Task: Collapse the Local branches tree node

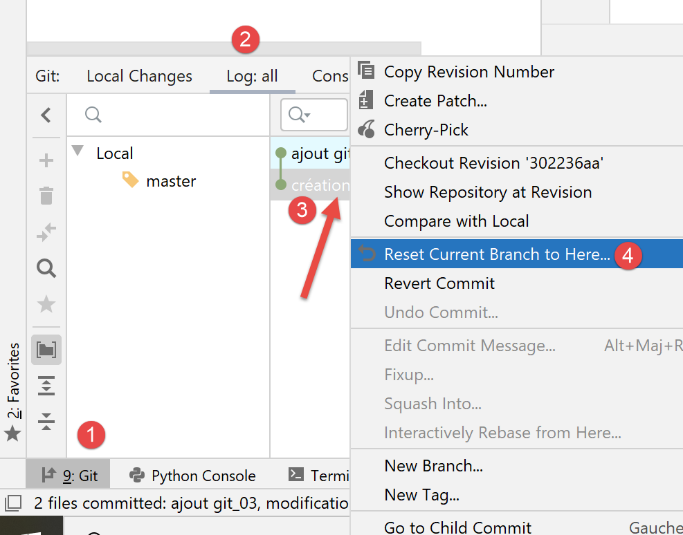Action: tap(78, 152)
